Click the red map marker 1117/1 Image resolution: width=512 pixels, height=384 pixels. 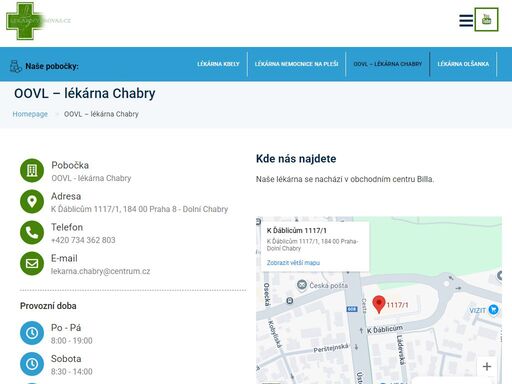pos(379,304)
